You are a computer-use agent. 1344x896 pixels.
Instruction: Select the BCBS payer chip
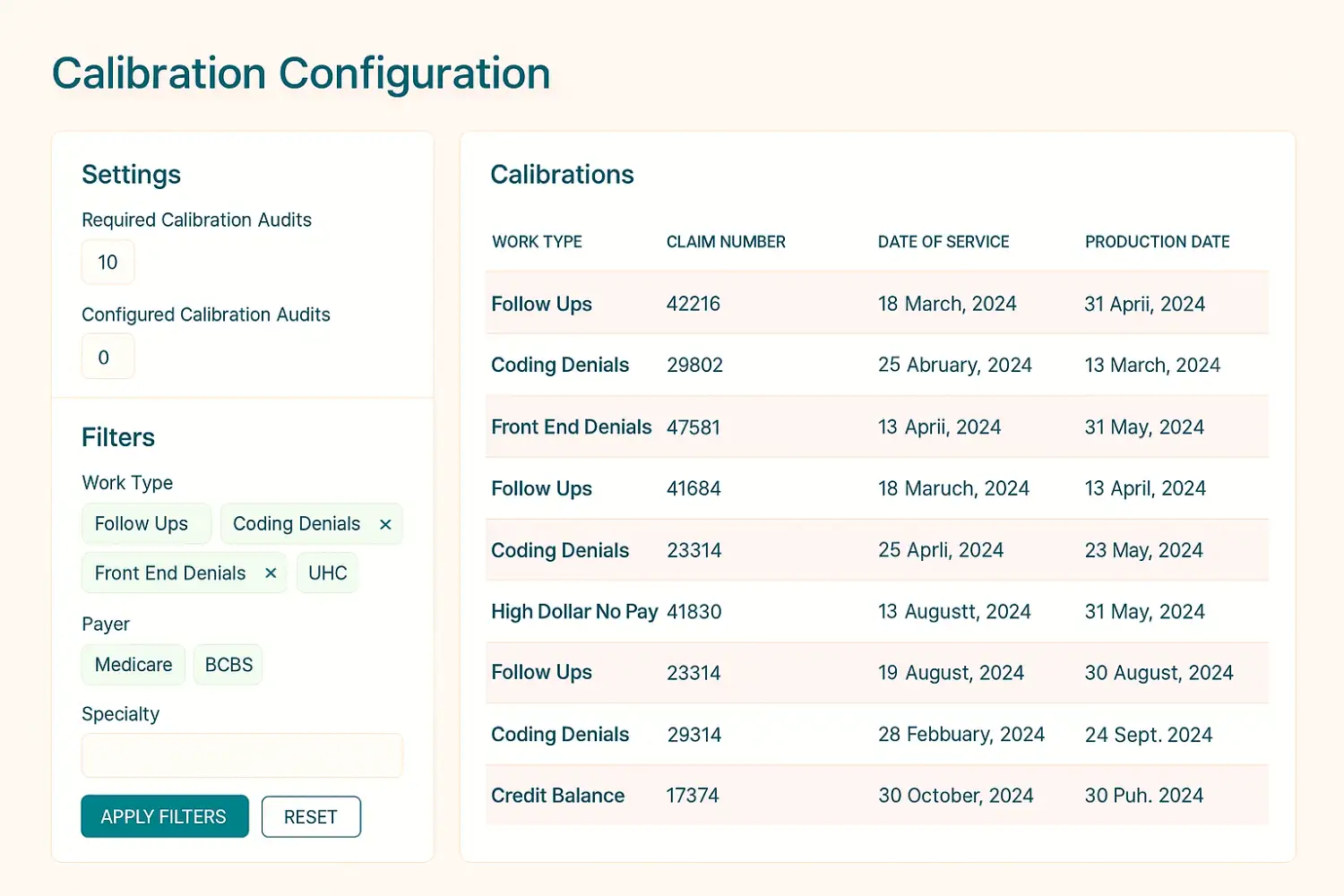pos(228,665)
